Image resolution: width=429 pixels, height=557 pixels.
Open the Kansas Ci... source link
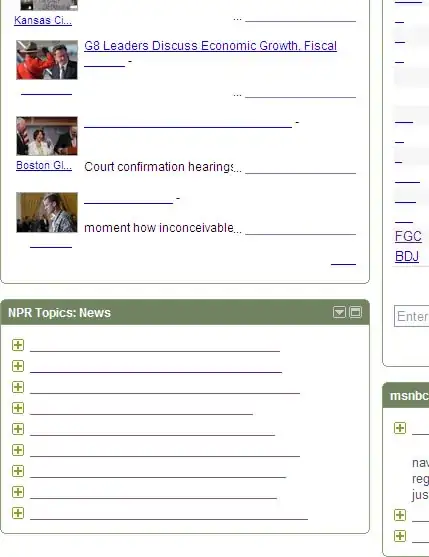[x=43, y=20]
